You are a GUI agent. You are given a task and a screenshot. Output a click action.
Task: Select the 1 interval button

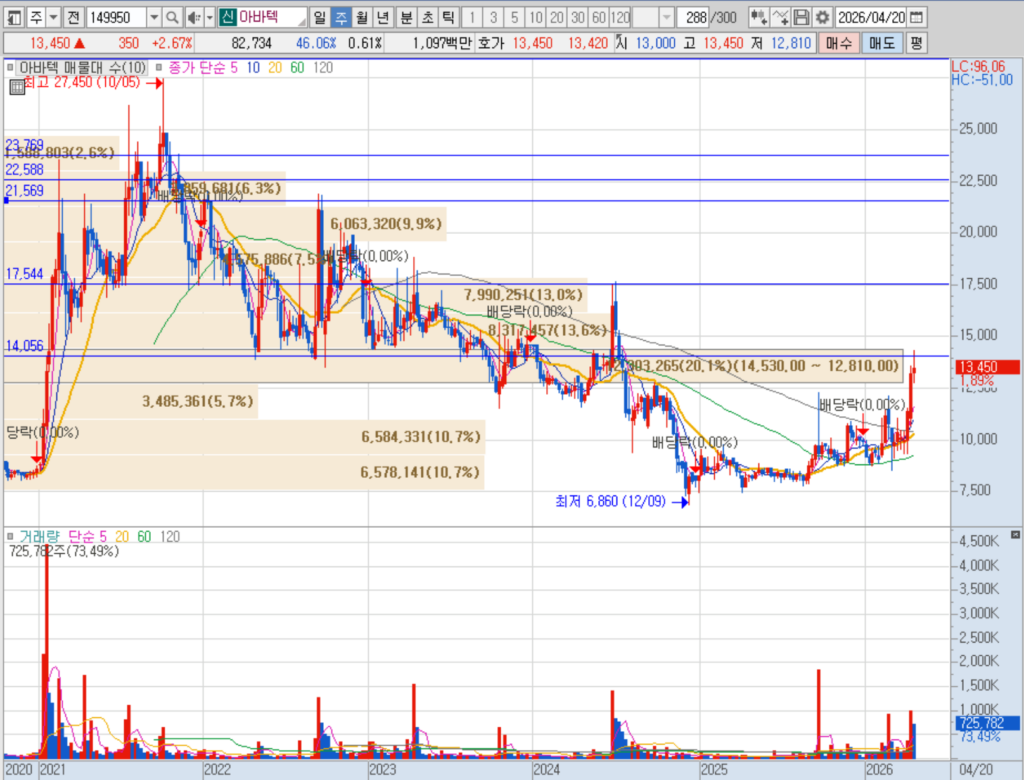tap(472, 17)
